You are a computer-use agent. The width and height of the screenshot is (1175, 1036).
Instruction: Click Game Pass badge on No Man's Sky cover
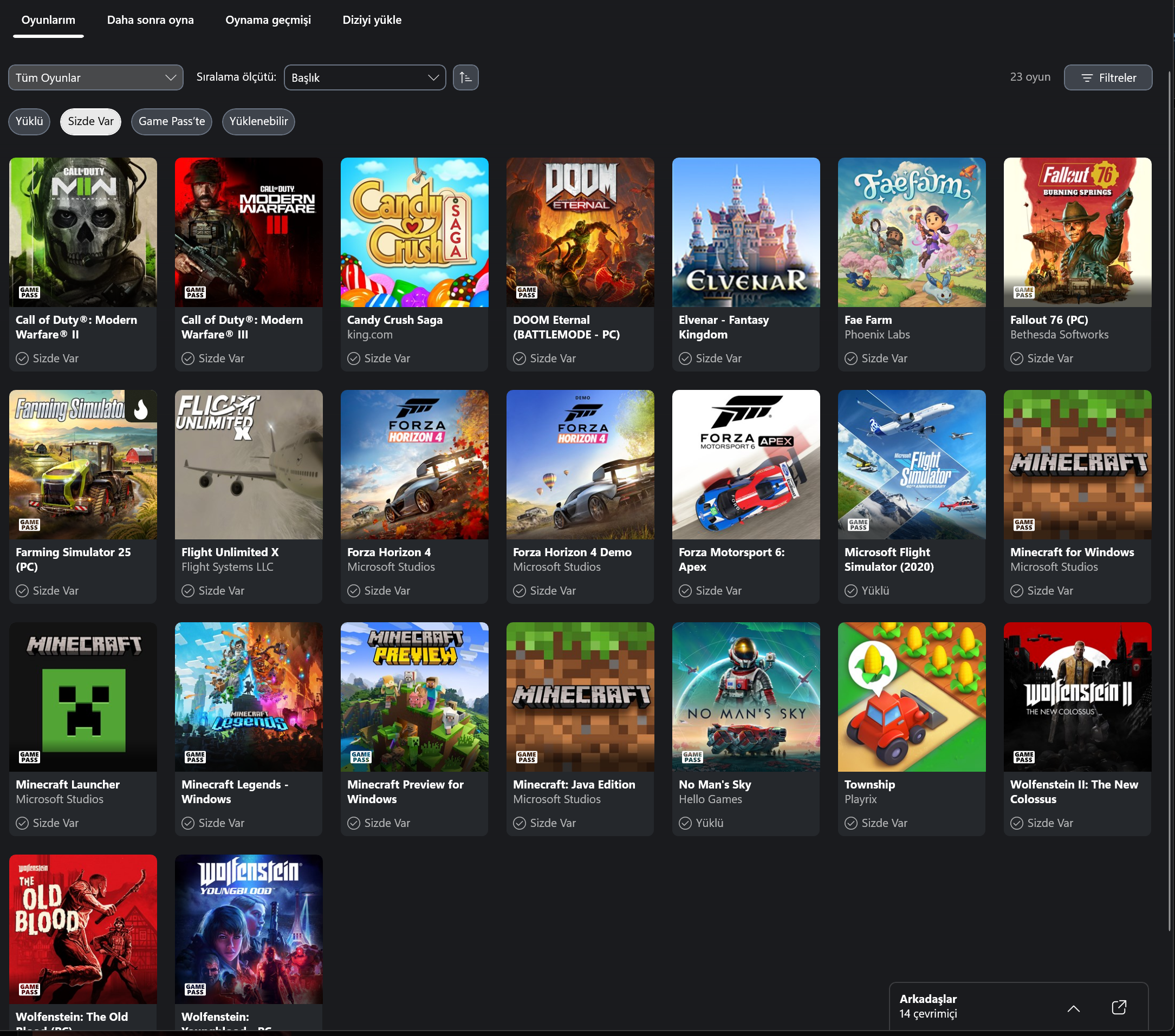(x=692, y=757)
